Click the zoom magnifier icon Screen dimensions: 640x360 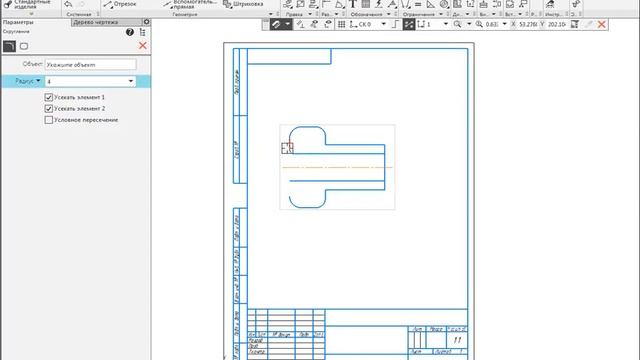458,24
